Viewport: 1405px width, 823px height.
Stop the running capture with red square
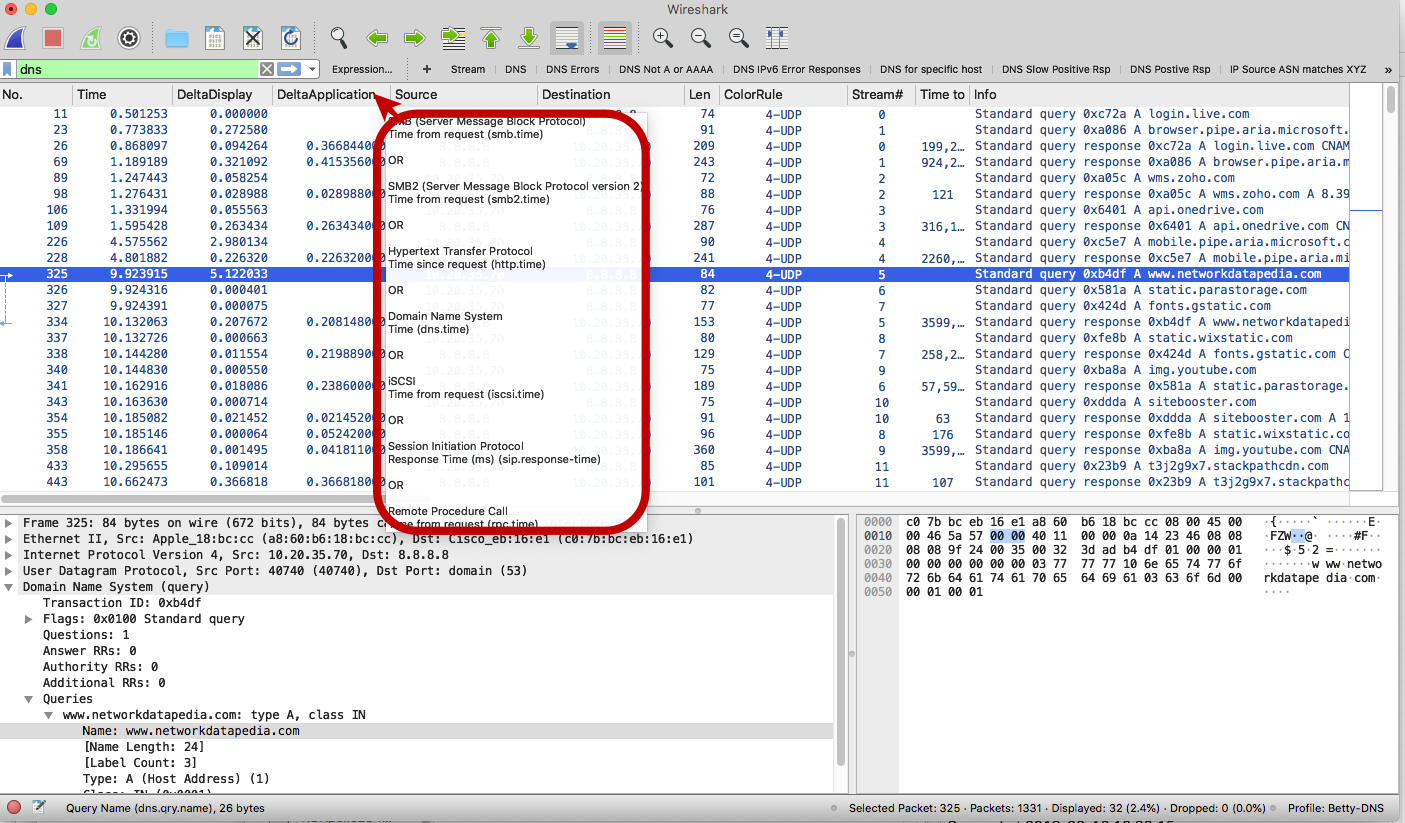point(53,38)
